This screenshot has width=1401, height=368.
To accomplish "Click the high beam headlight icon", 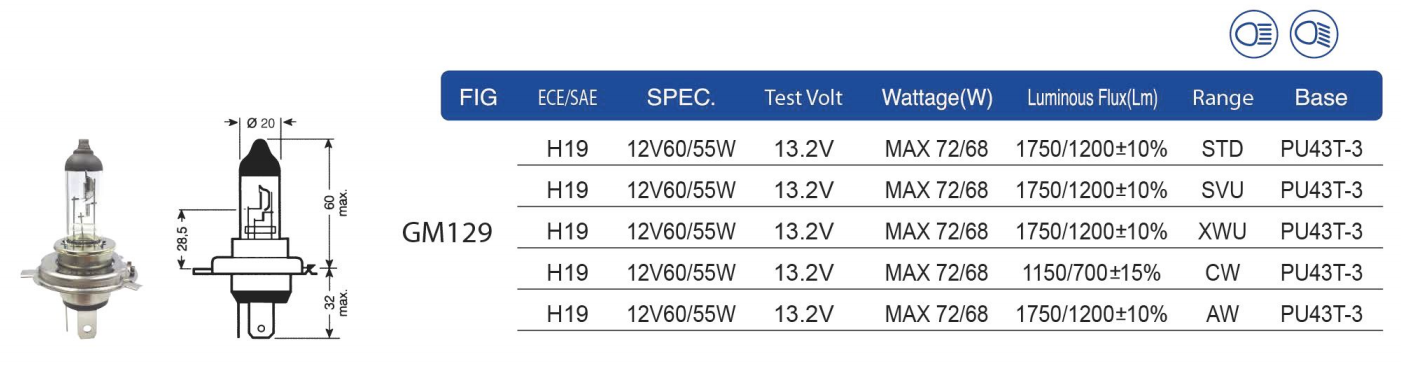I will coord(1254,35).
